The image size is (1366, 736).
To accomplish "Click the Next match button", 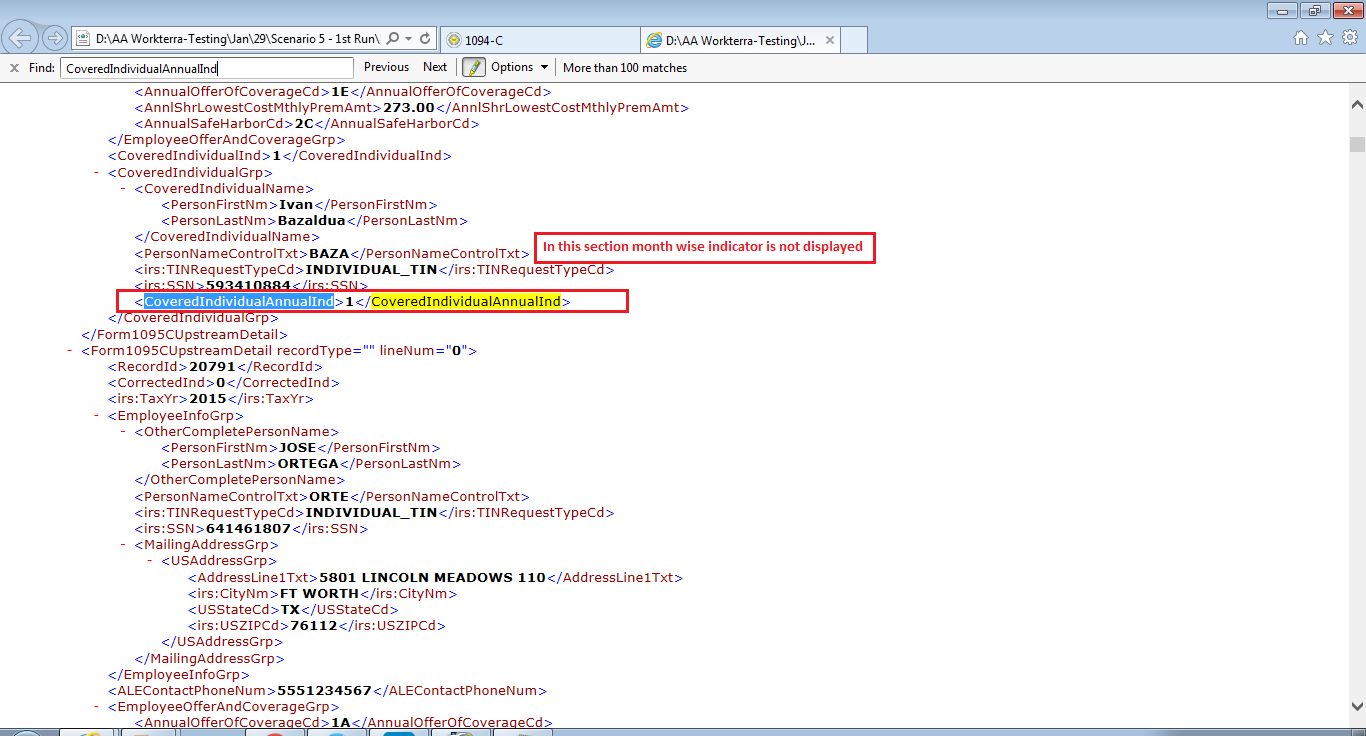I will (x=435, y=67).
